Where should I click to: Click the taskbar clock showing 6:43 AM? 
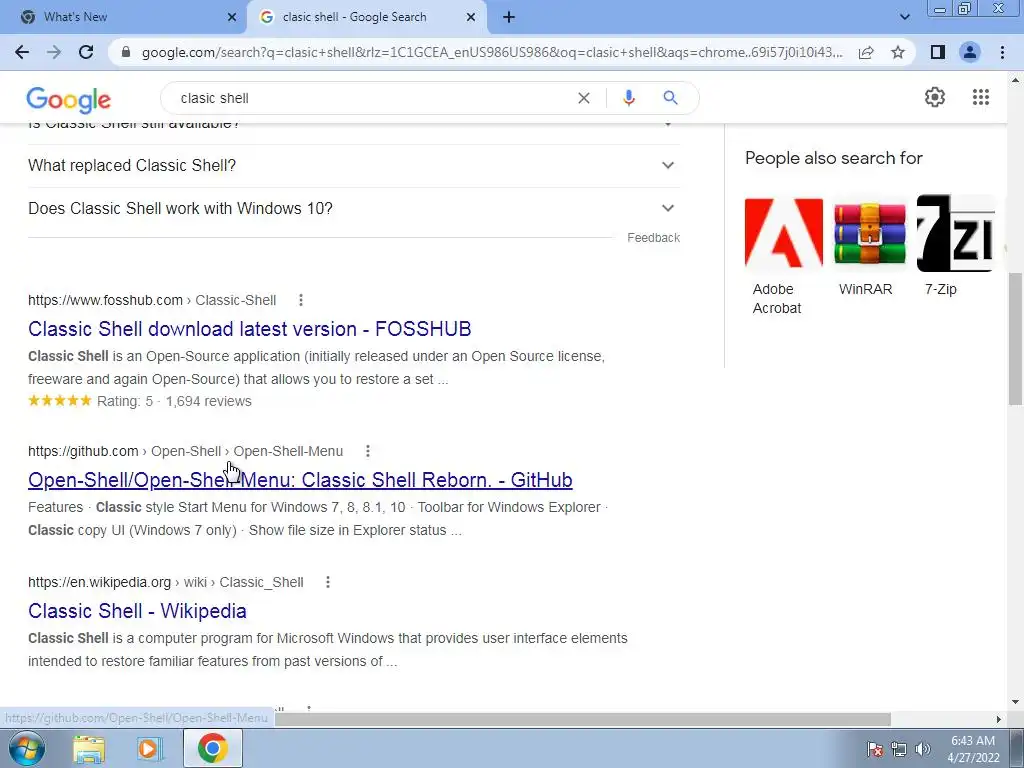973,749
